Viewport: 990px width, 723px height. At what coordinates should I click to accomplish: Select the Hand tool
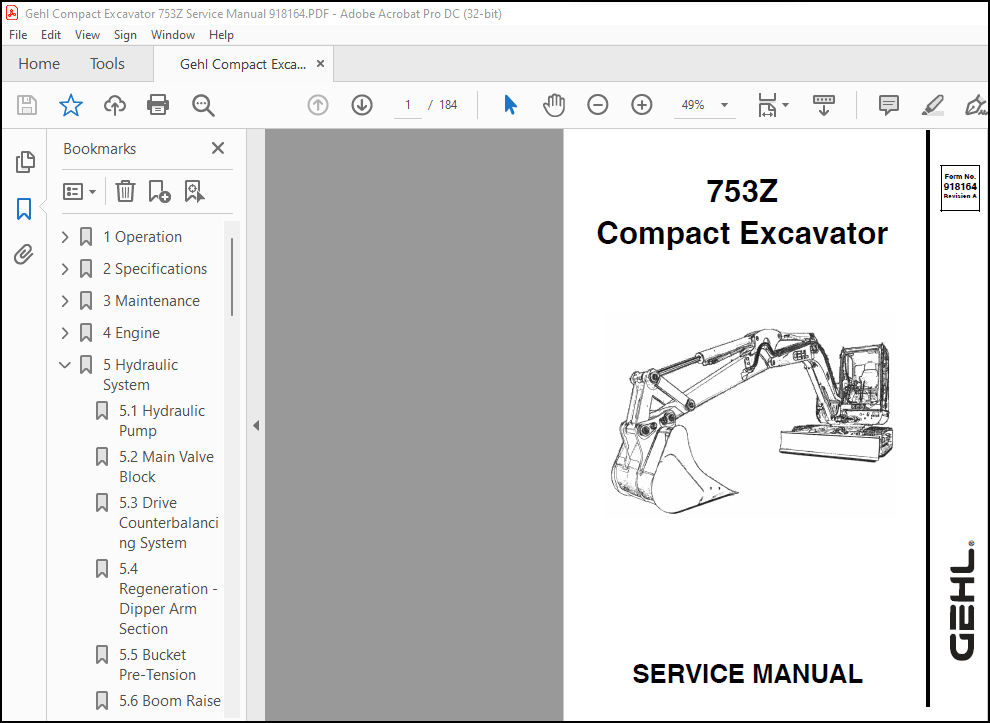tap(554, 105)
